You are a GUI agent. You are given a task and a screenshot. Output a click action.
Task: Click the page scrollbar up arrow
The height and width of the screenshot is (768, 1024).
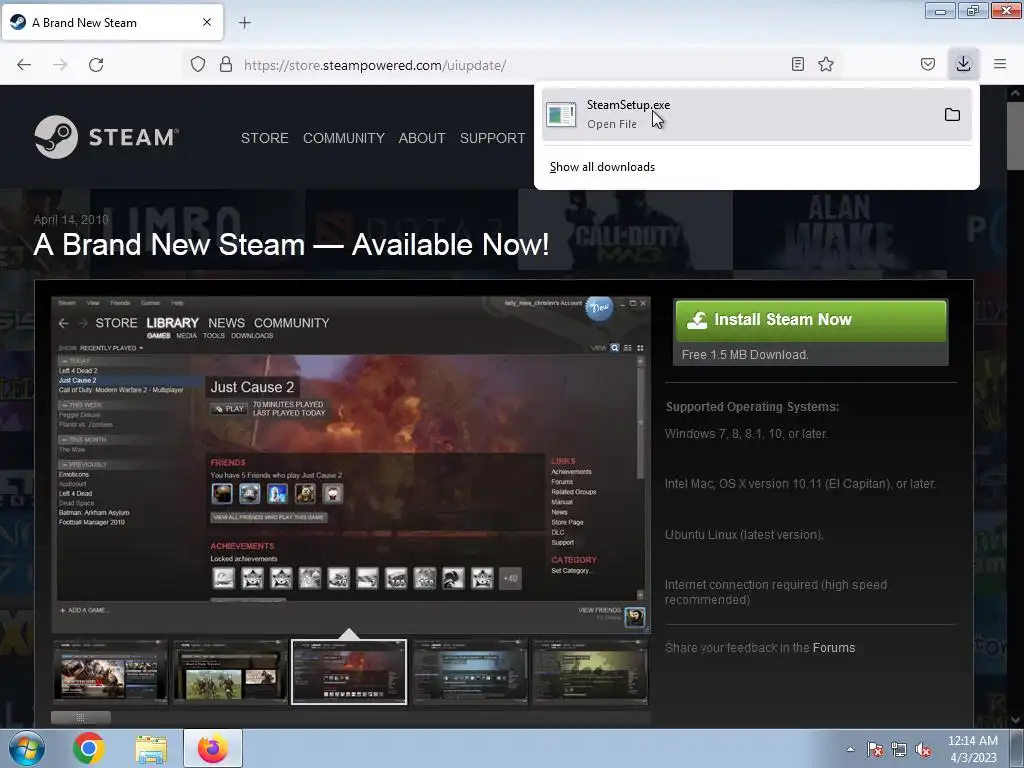[x=1016, y=93]
